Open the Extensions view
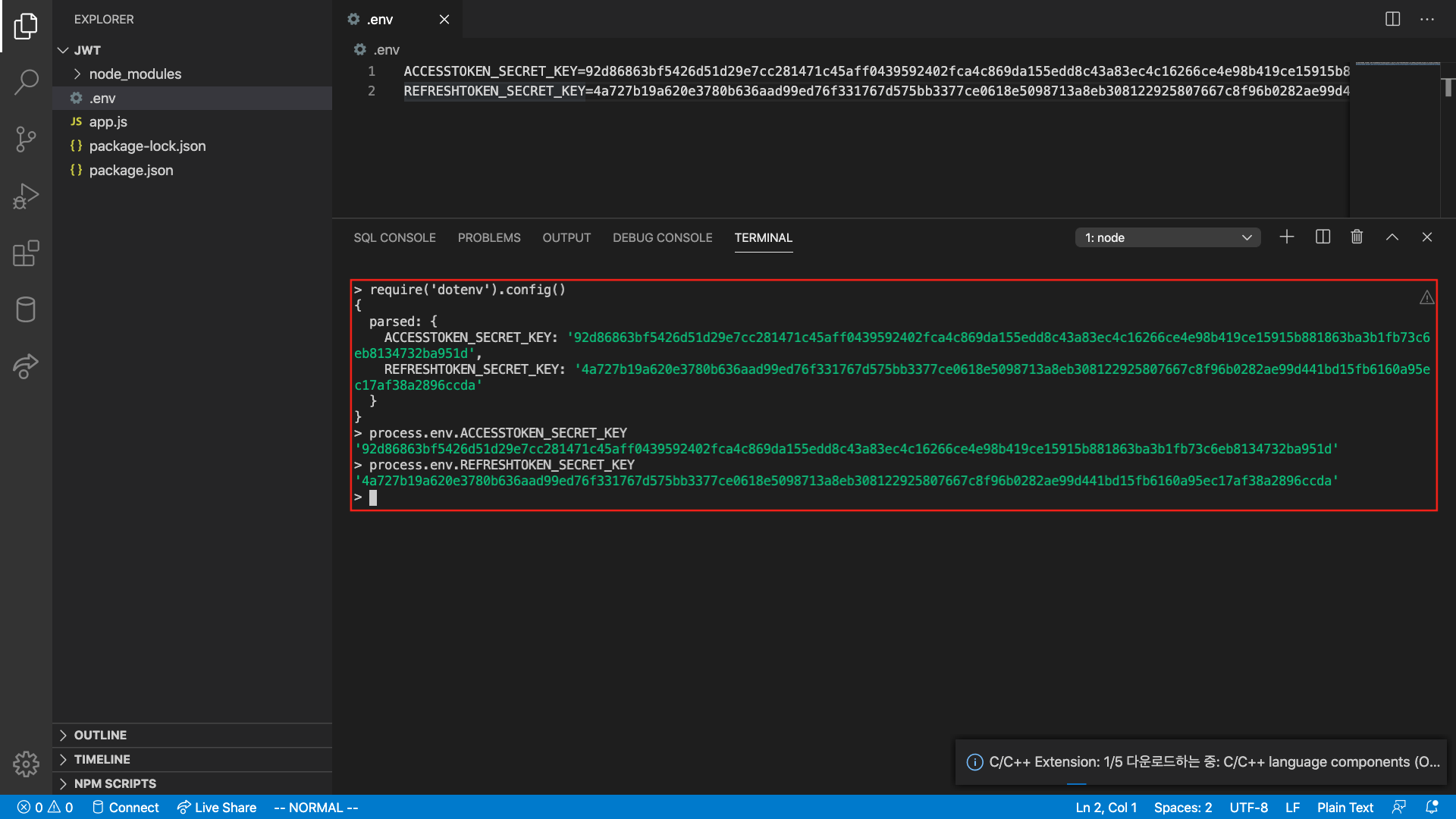 (26, 253)
